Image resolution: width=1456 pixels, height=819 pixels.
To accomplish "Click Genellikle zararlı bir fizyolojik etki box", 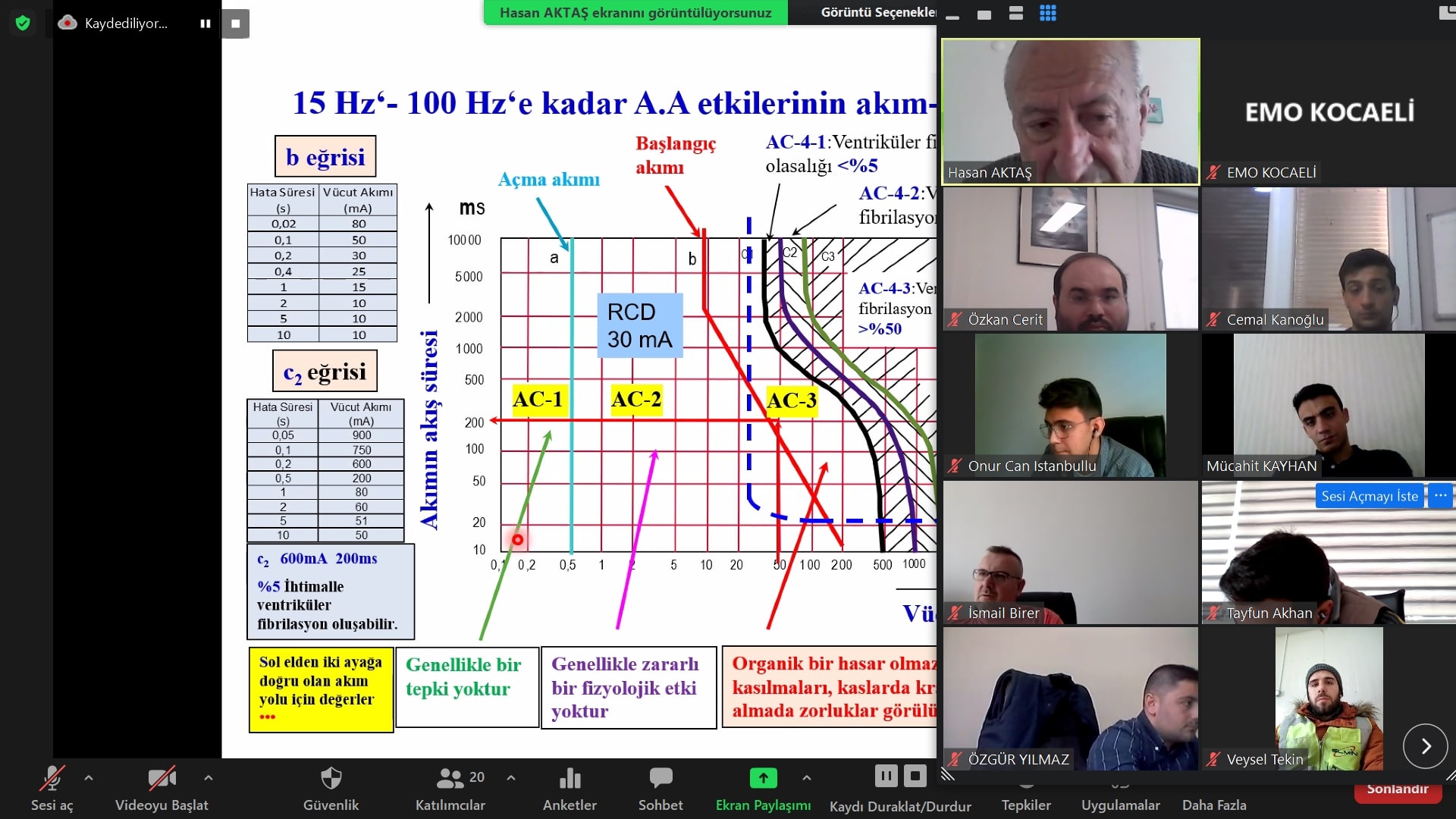I will 629,687.
